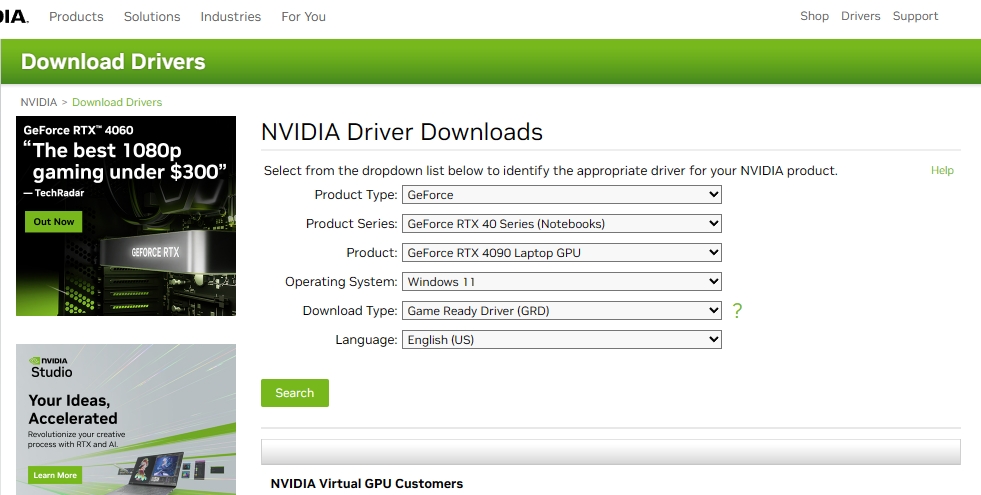The height and width of the screenshot is (495, 981).
Task: Open the GeForce RTX 4060 ad banner
Action: (126, 216)
